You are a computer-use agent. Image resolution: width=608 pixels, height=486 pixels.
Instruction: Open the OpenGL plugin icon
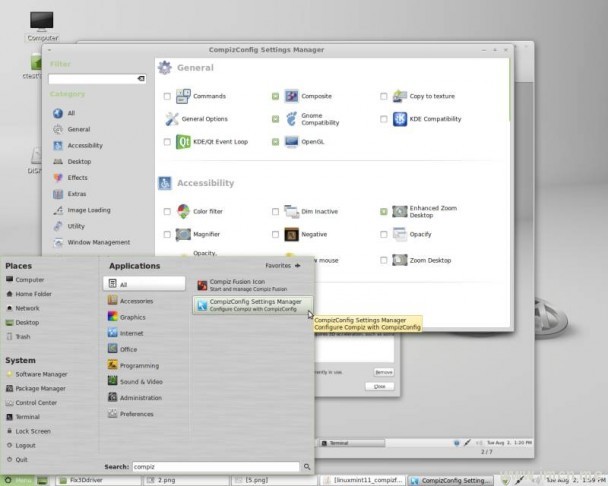[x=292, y=142]
